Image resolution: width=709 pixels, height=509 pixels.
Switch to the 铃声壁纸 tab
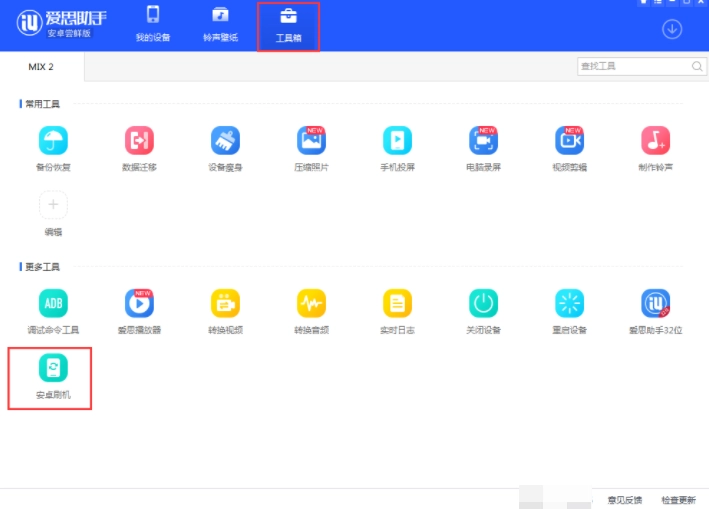[x=220, y=25]
